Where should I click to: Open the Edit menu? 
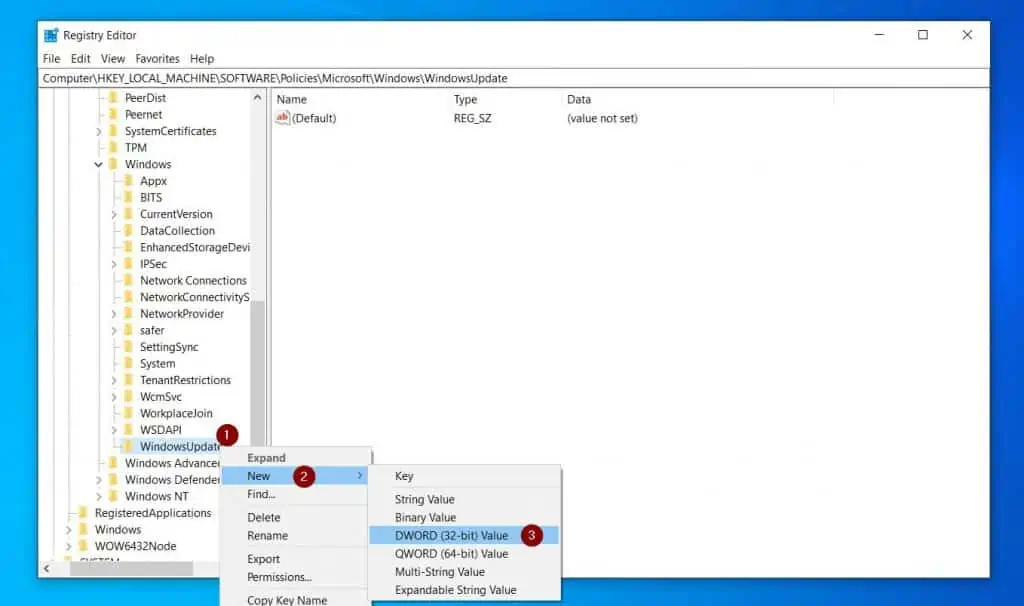click(80, 59)
